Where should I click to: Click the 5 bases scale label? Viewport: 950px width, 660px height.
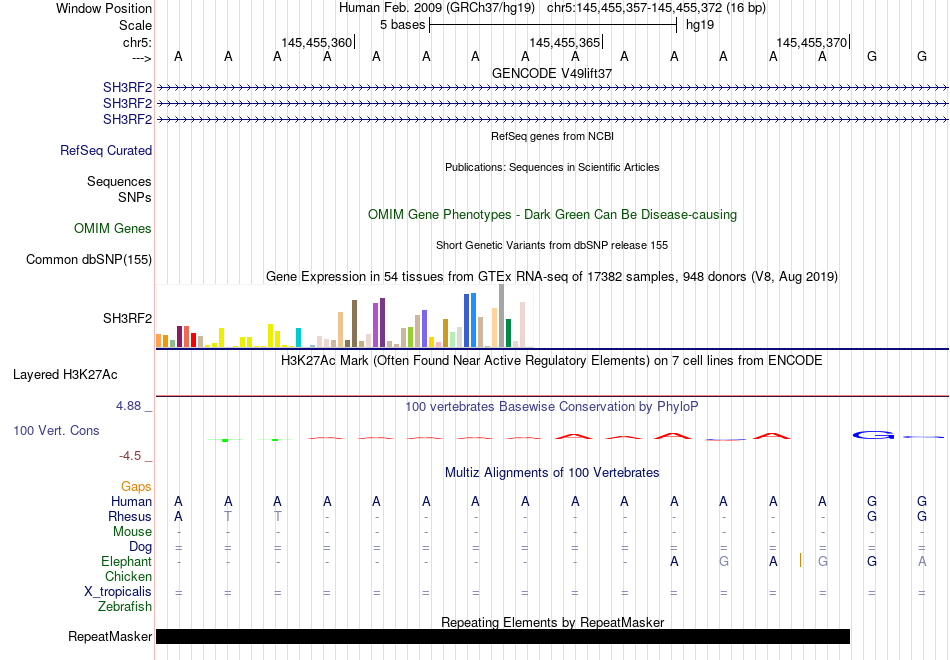[402, 25]
